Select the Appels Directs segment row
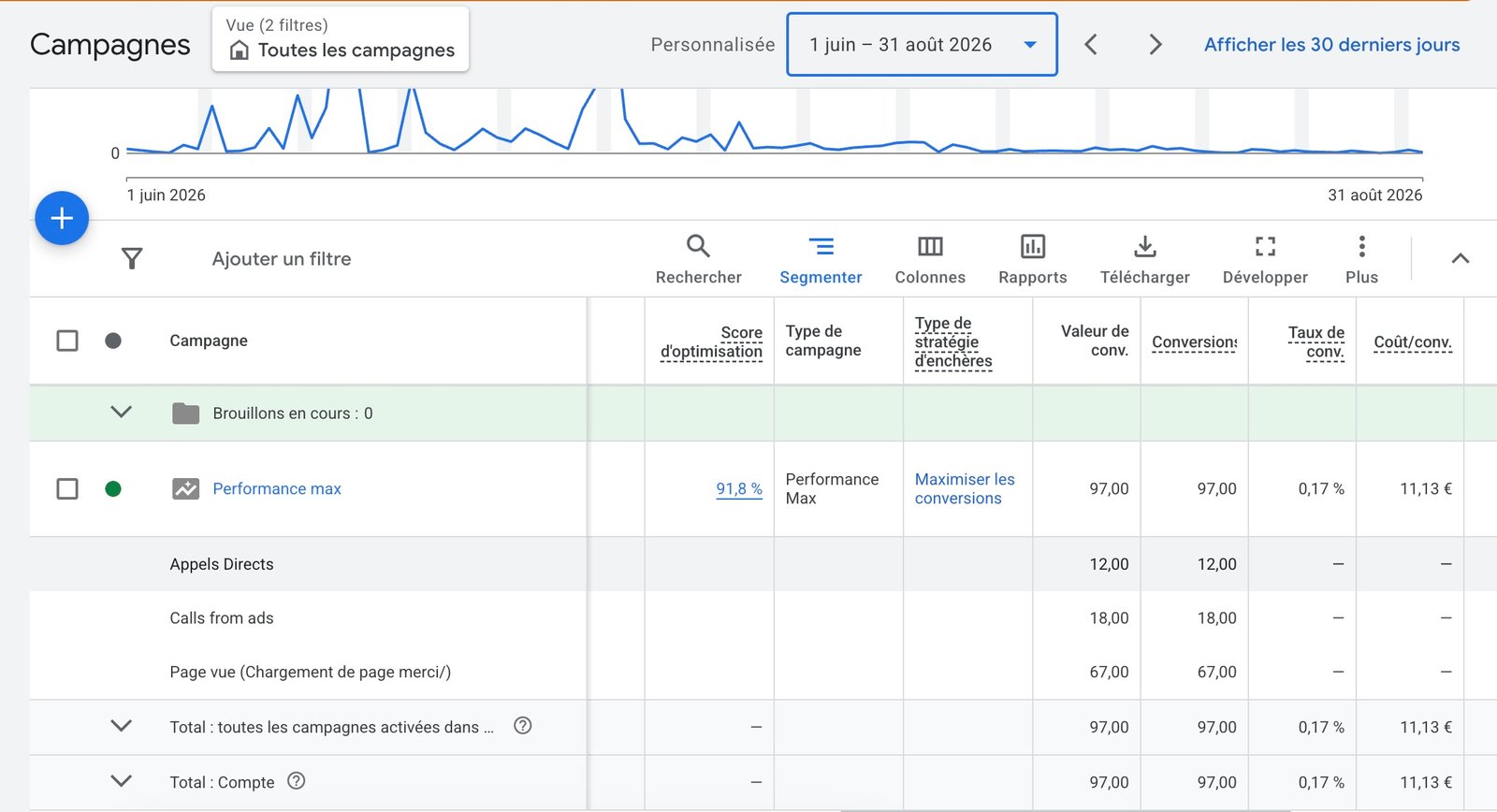1497x812 pixels. (x=763, y=564)
